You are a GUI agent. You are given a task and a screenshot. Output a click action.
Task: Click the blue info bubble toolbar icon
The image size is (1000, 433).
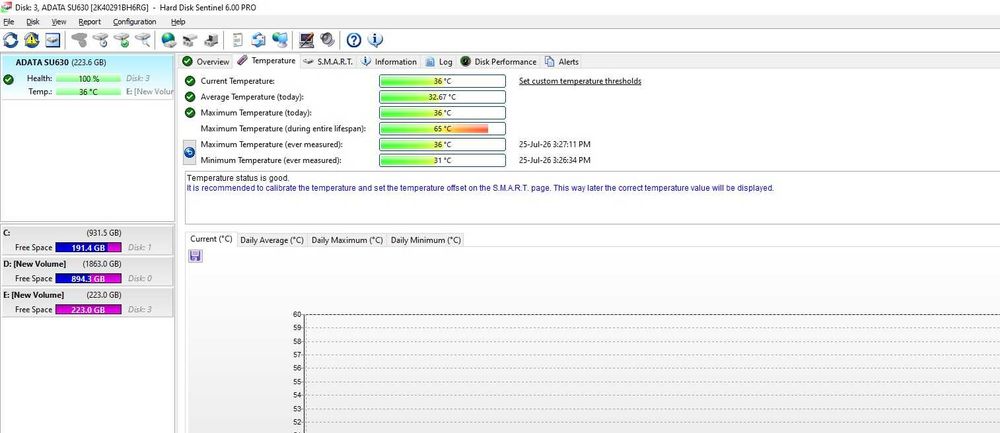click(x=375, y=40)
